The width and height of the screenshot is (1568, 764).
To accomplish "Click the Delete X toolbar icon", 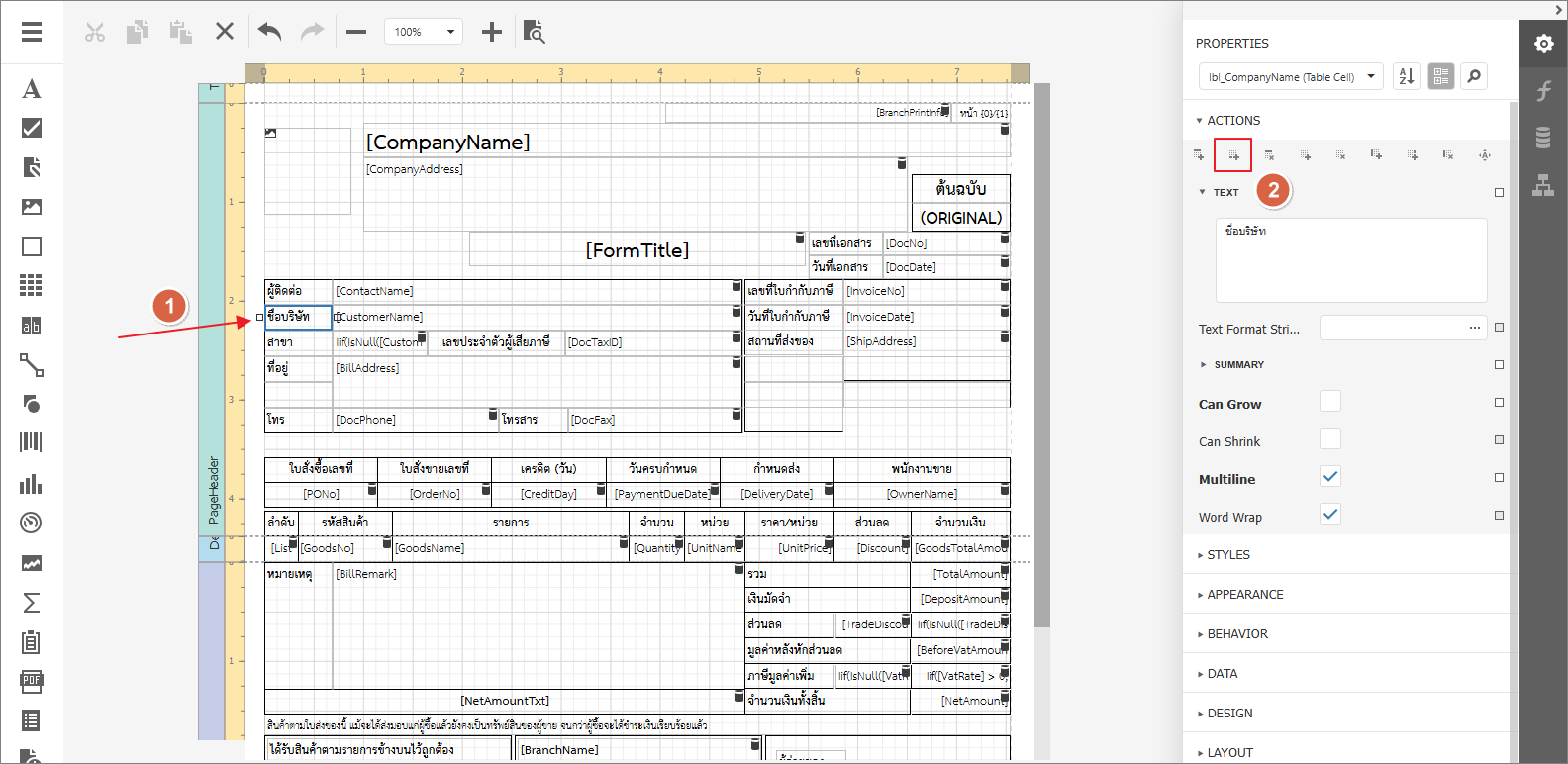I will (225, 32).
